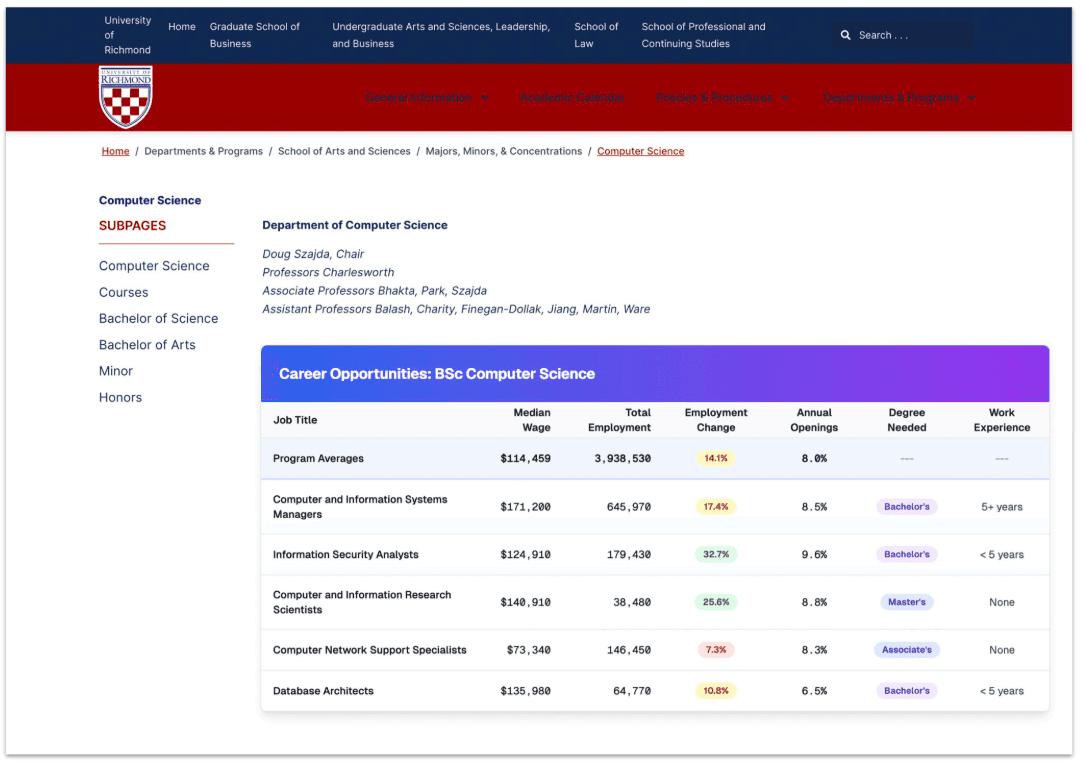
Task: Click the search magnifier icon
Action: pyautogui.click(x=845, y=34)
